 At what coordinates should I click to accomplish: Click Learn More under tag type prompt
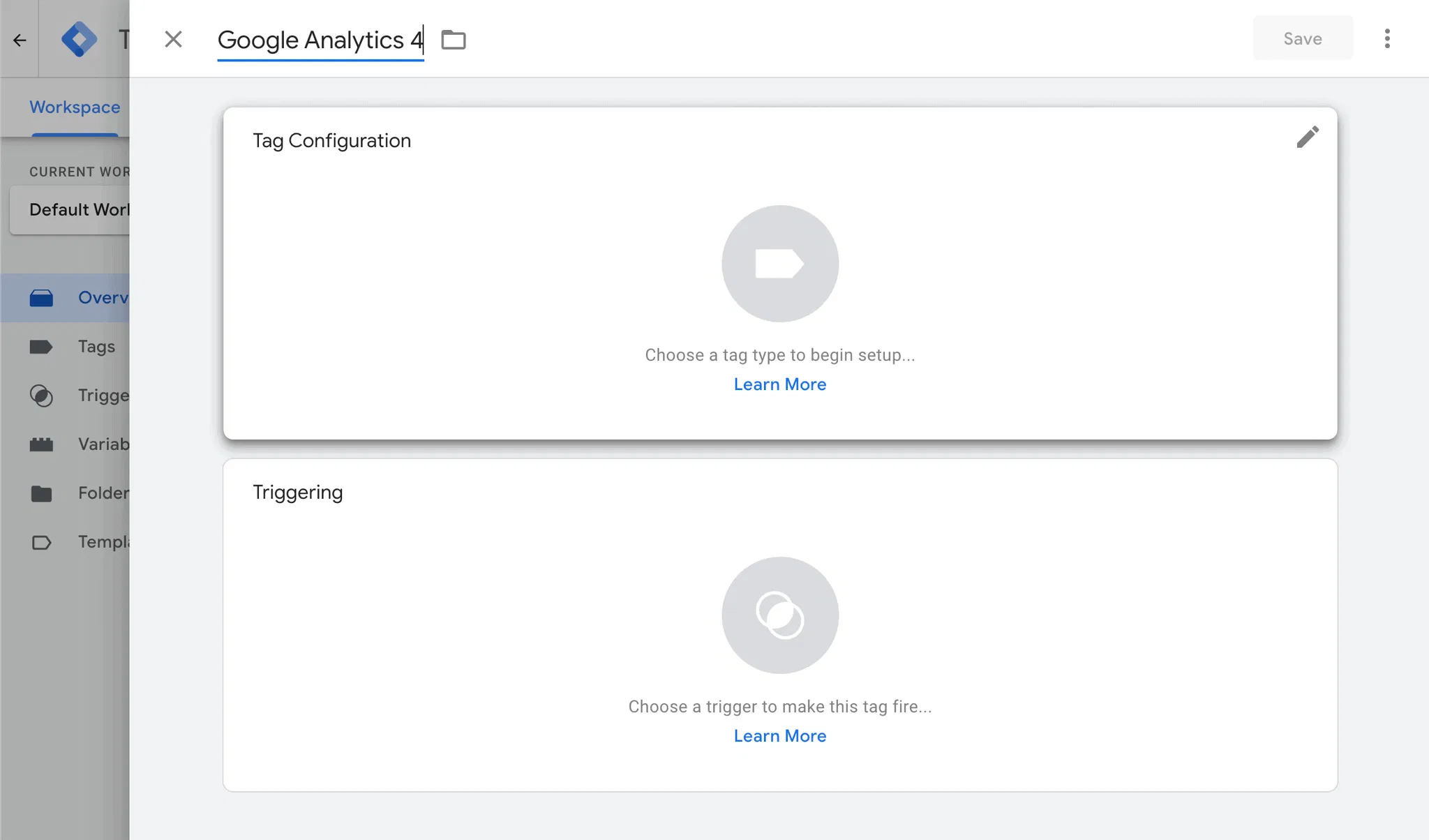pos(779,384)
